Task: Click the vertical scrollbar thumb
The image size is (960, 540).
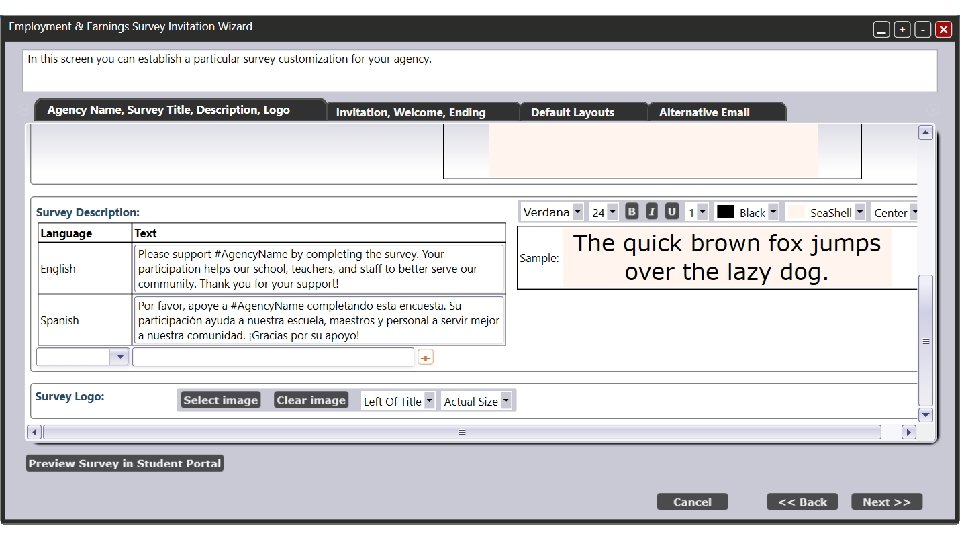Action: pyautogui.click(x=926, y=341)
